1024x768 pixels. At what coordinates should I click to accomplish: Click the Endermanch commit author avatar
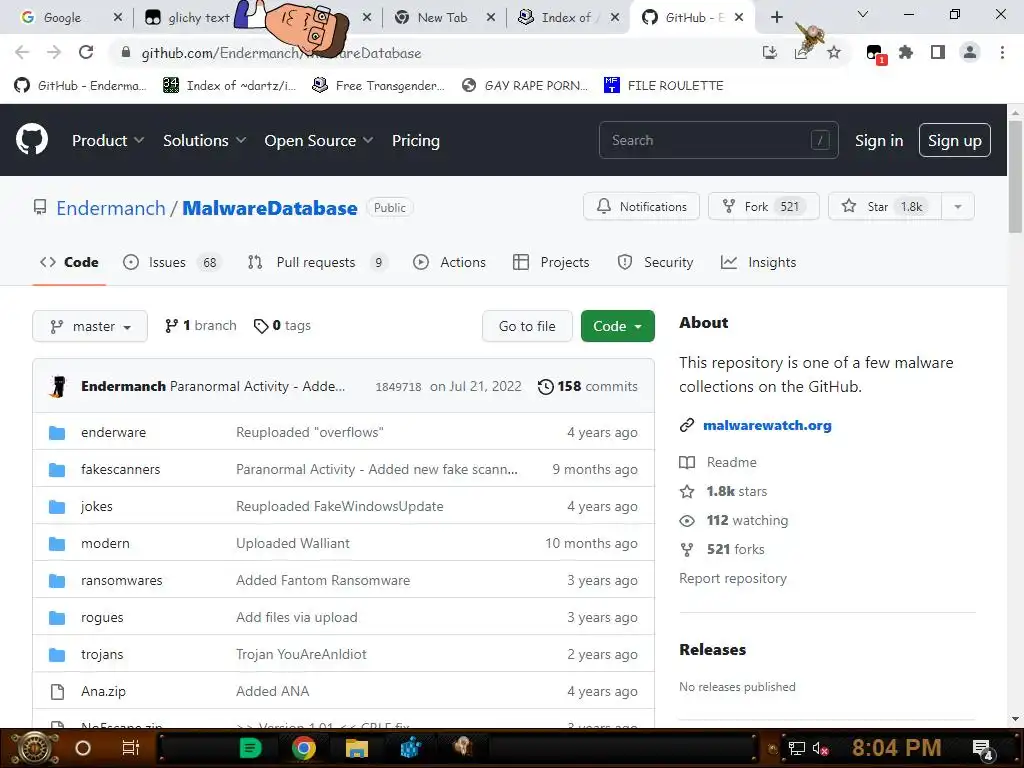(x=58, y=387)
